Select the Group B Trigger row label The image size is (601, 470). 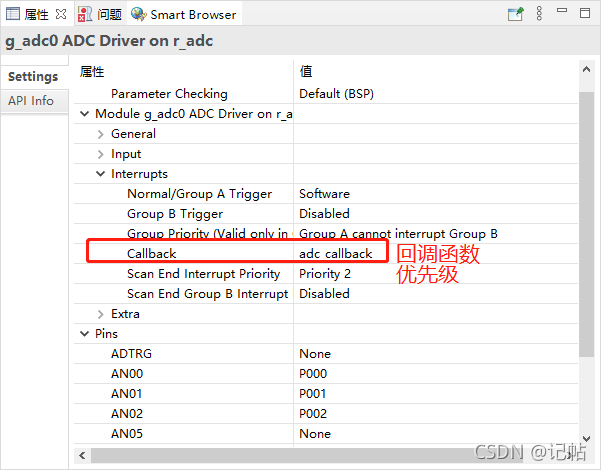[175, 214]
